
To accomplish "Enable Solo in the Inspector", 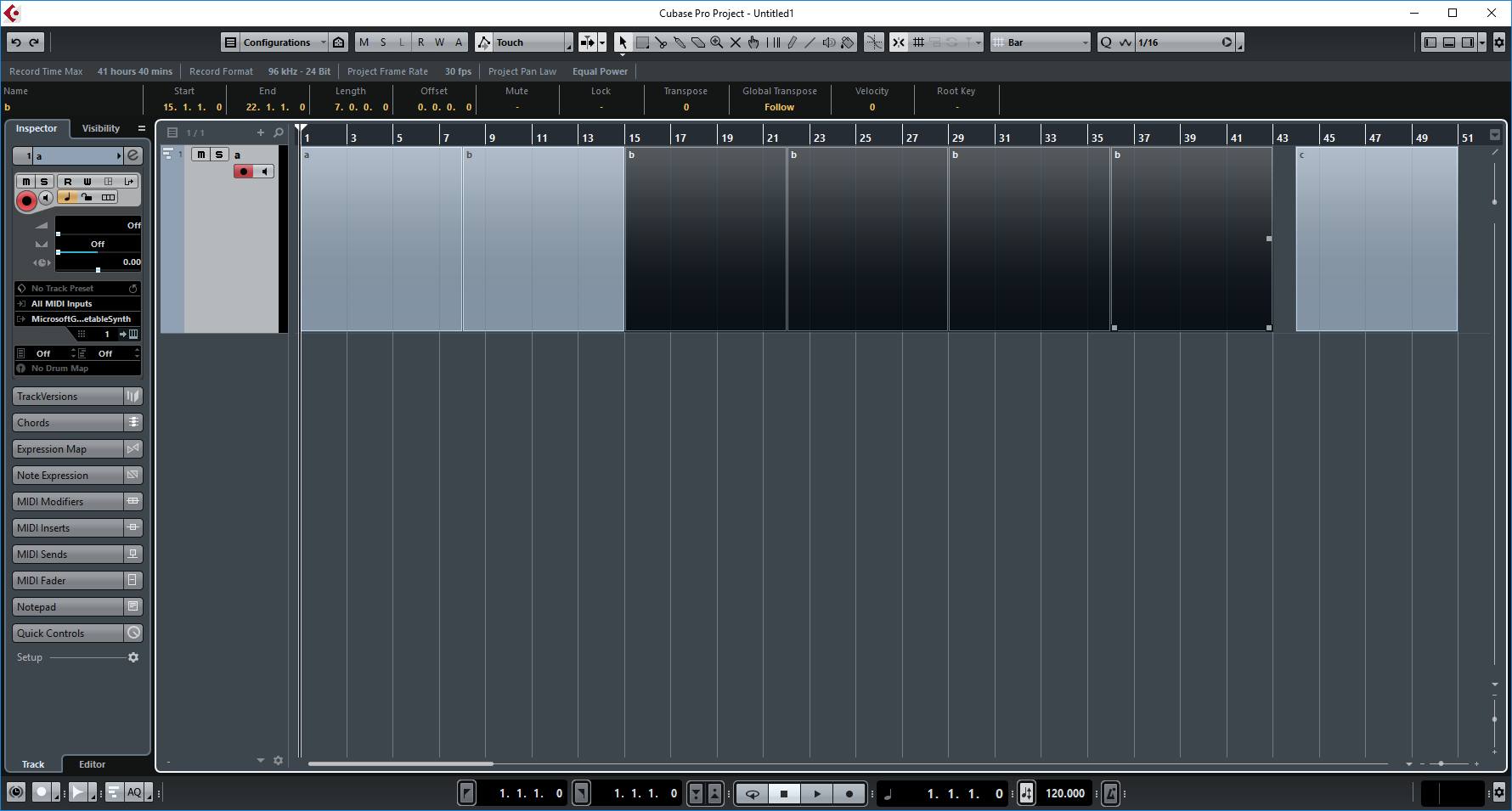I will 44,182.
